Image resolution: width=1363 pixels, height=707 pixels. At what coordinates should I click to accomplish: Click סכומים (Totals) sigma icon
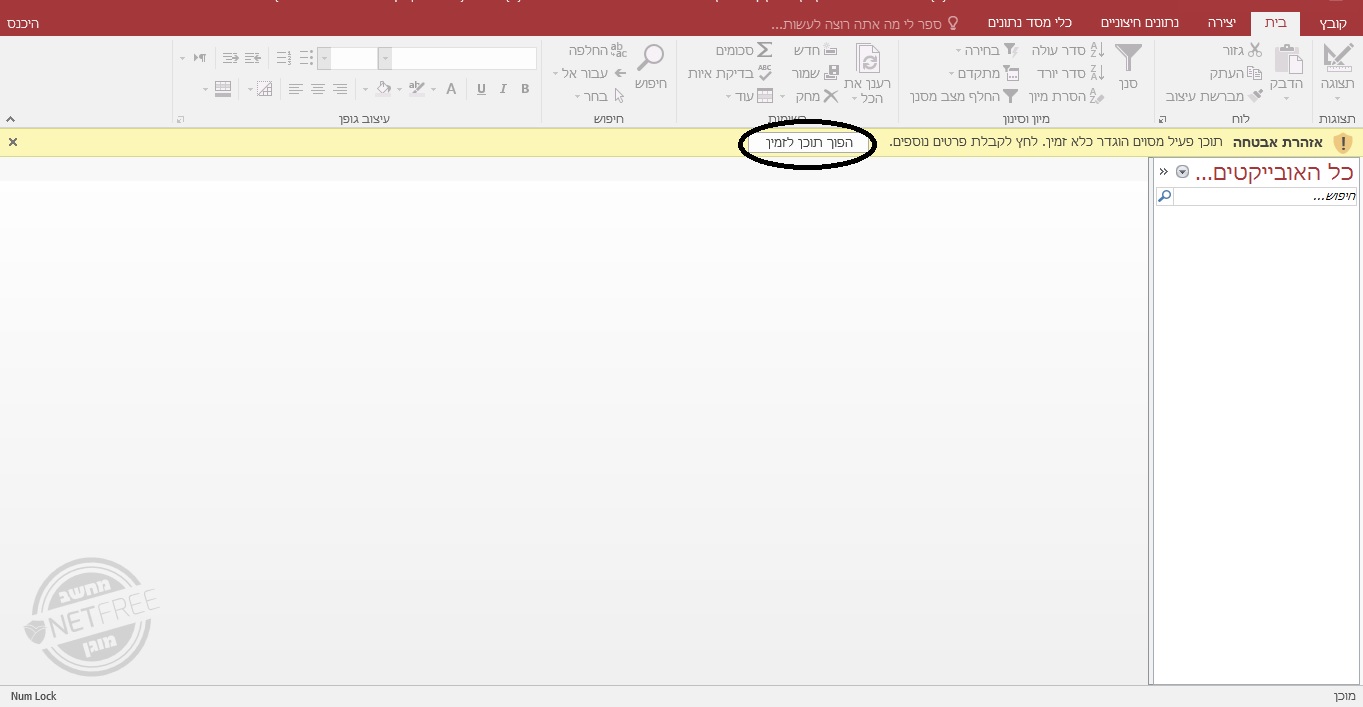(764, 50)
